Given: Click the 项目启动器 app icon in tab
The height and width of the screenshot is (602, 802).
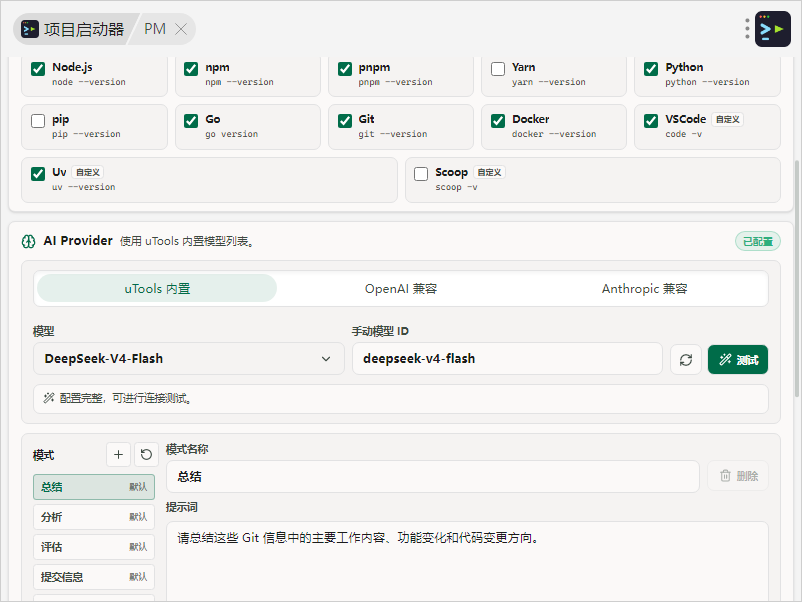Looking at the screenshot, I should tap(30, 30).
